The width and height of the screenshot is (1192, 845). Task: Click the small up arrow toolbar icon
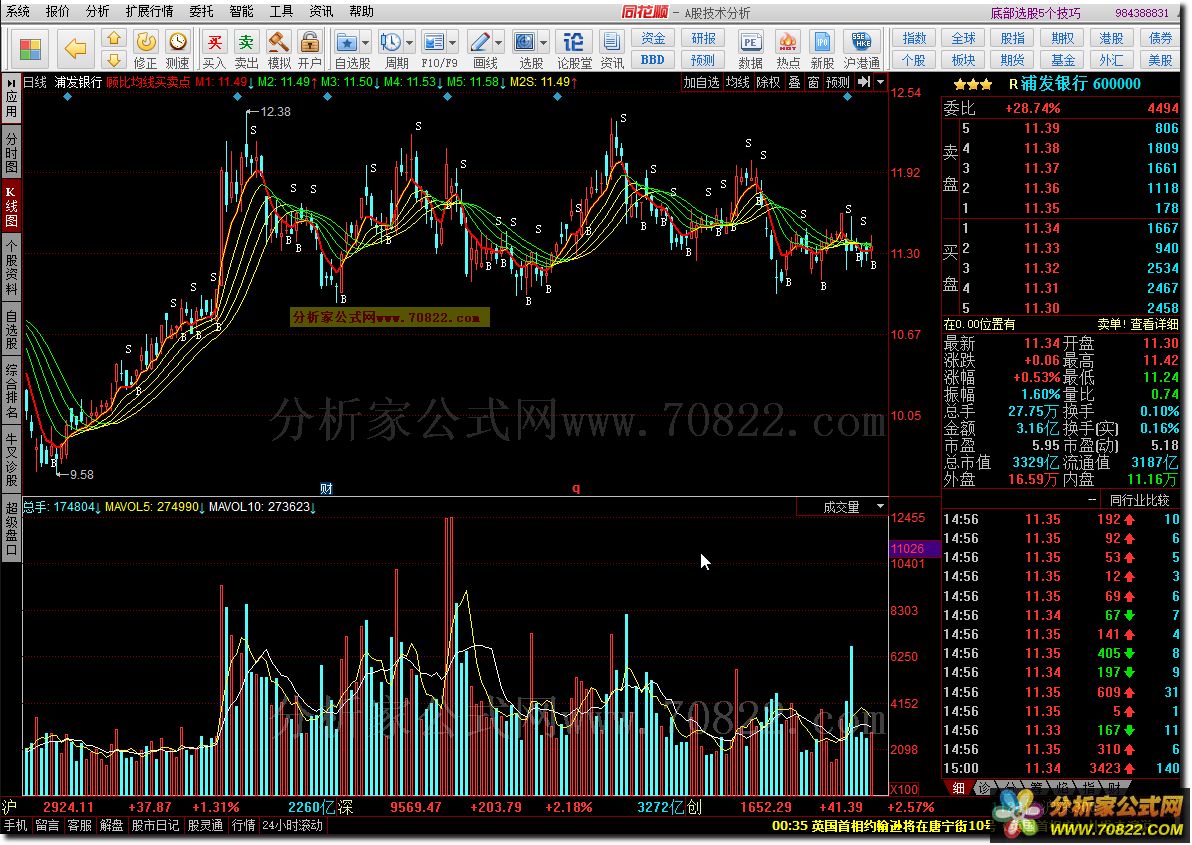tap(114, 38)
